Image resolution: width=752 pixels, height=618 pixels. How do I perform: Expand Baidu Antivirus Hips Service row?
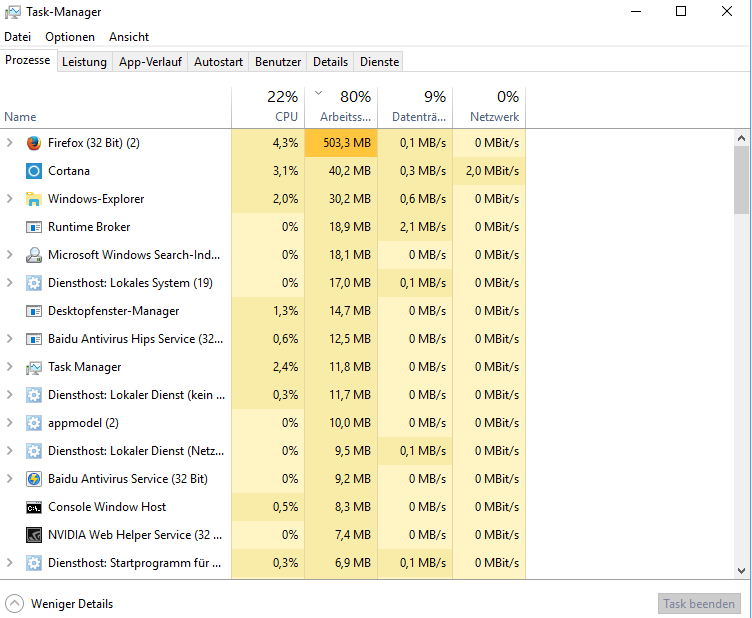point(10,339)
